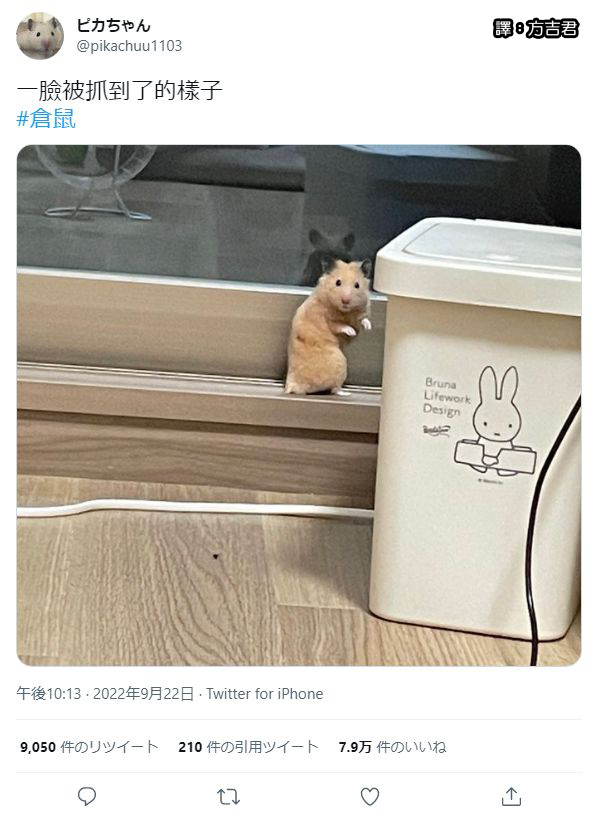Screen dimensions: 598x820
Task: Open Twitter for iPhone source label
Action: [x=264, y=694]
